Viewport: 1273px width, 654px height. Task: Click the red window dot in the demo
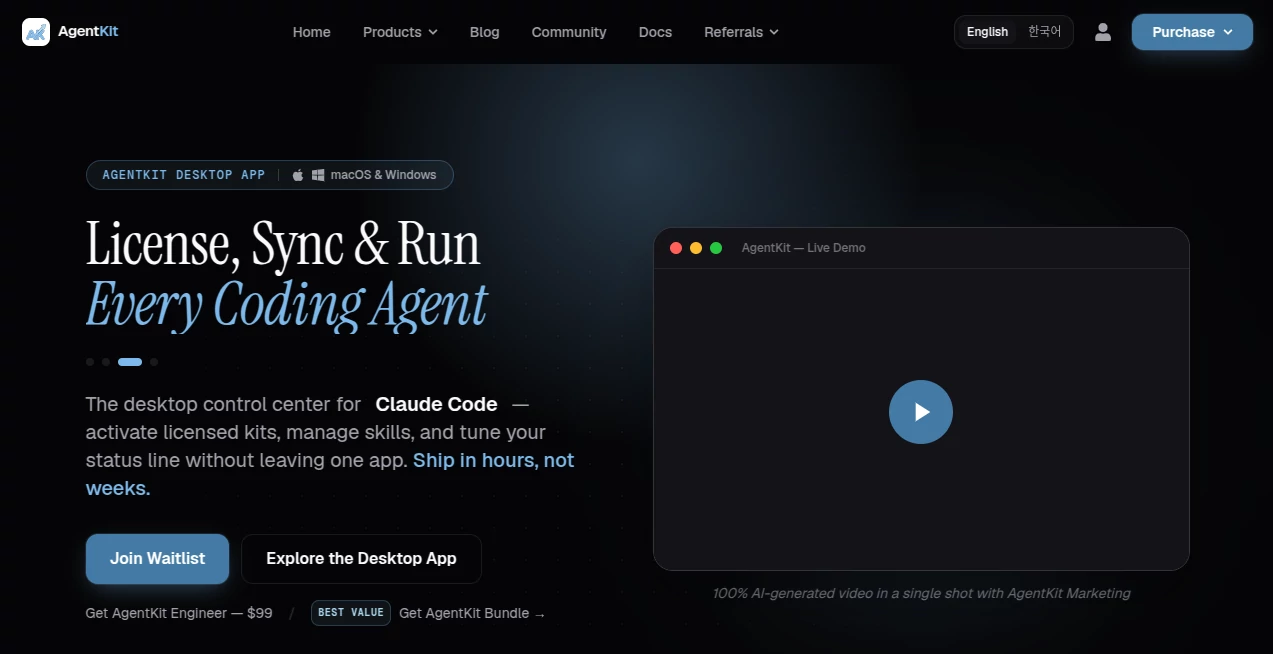(676, 248)
